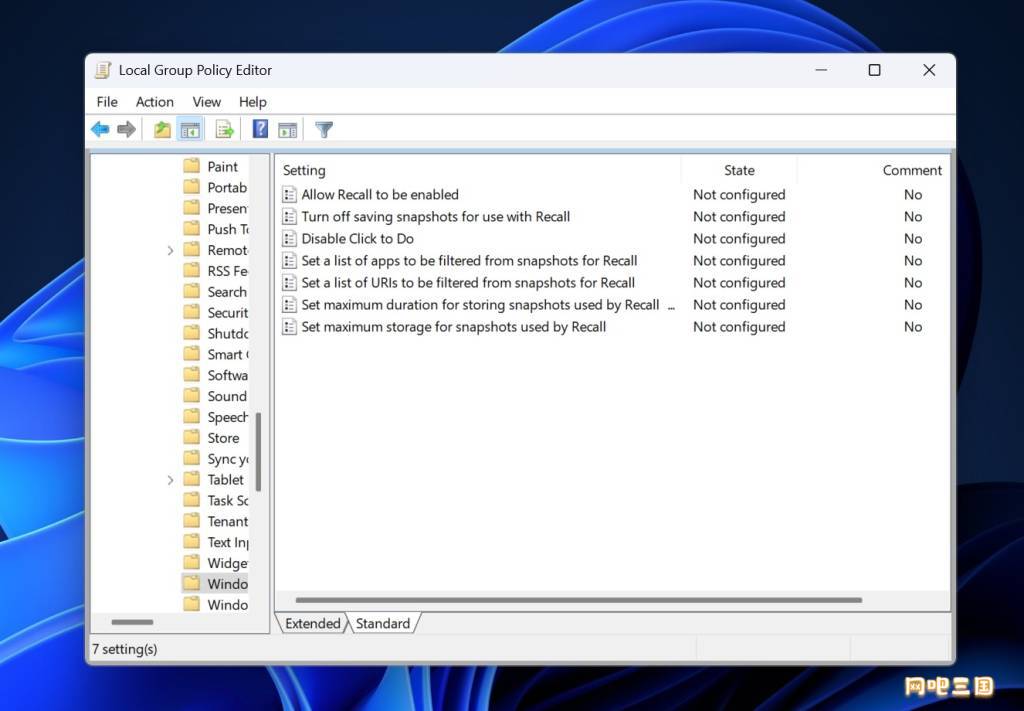1024x711 pixels.
Task: Click policy icon beside Set a list of apps
Action: (289, 261)
